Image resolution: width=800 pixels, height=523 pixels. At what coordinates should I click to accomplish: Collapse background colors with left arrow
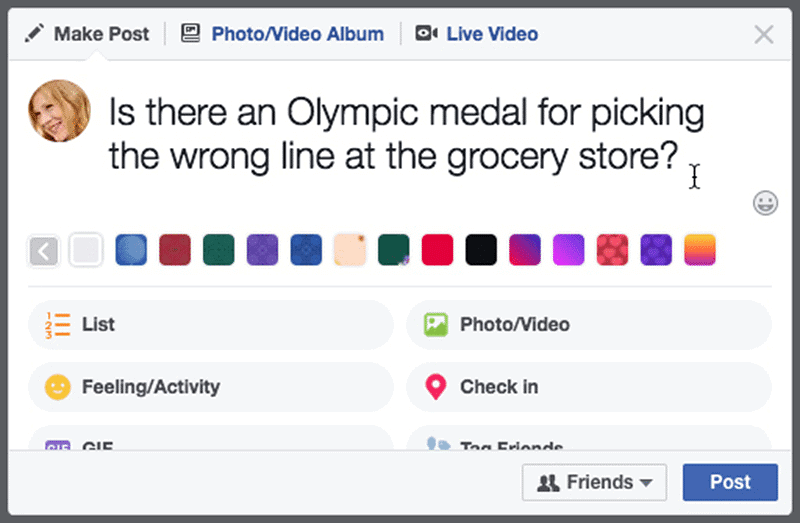point(44,250)
